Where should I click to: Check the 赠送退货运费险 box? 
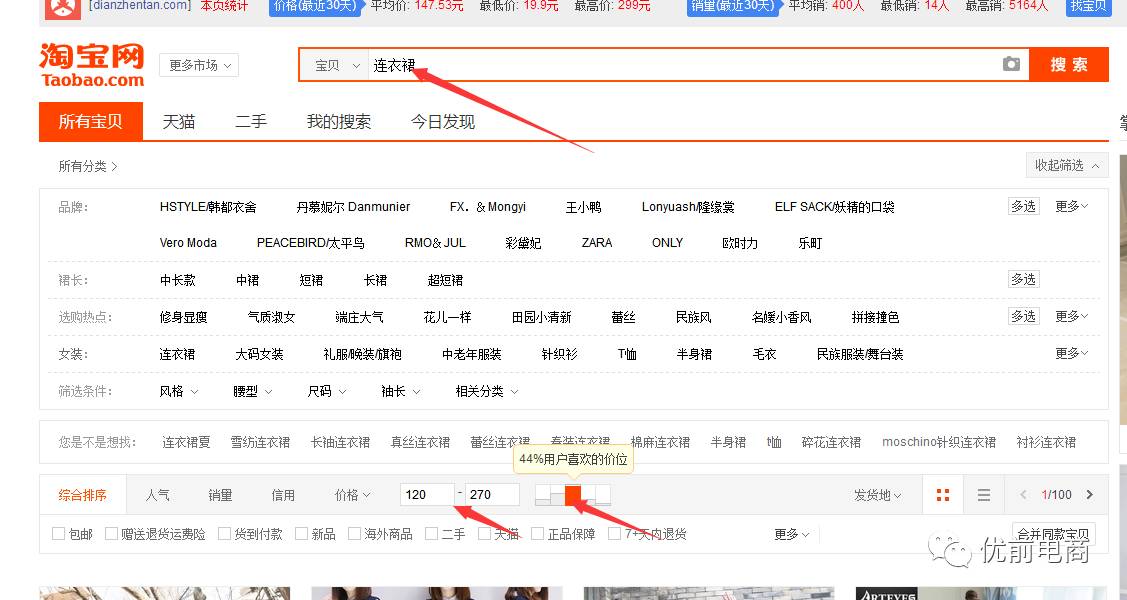point(111,533)
